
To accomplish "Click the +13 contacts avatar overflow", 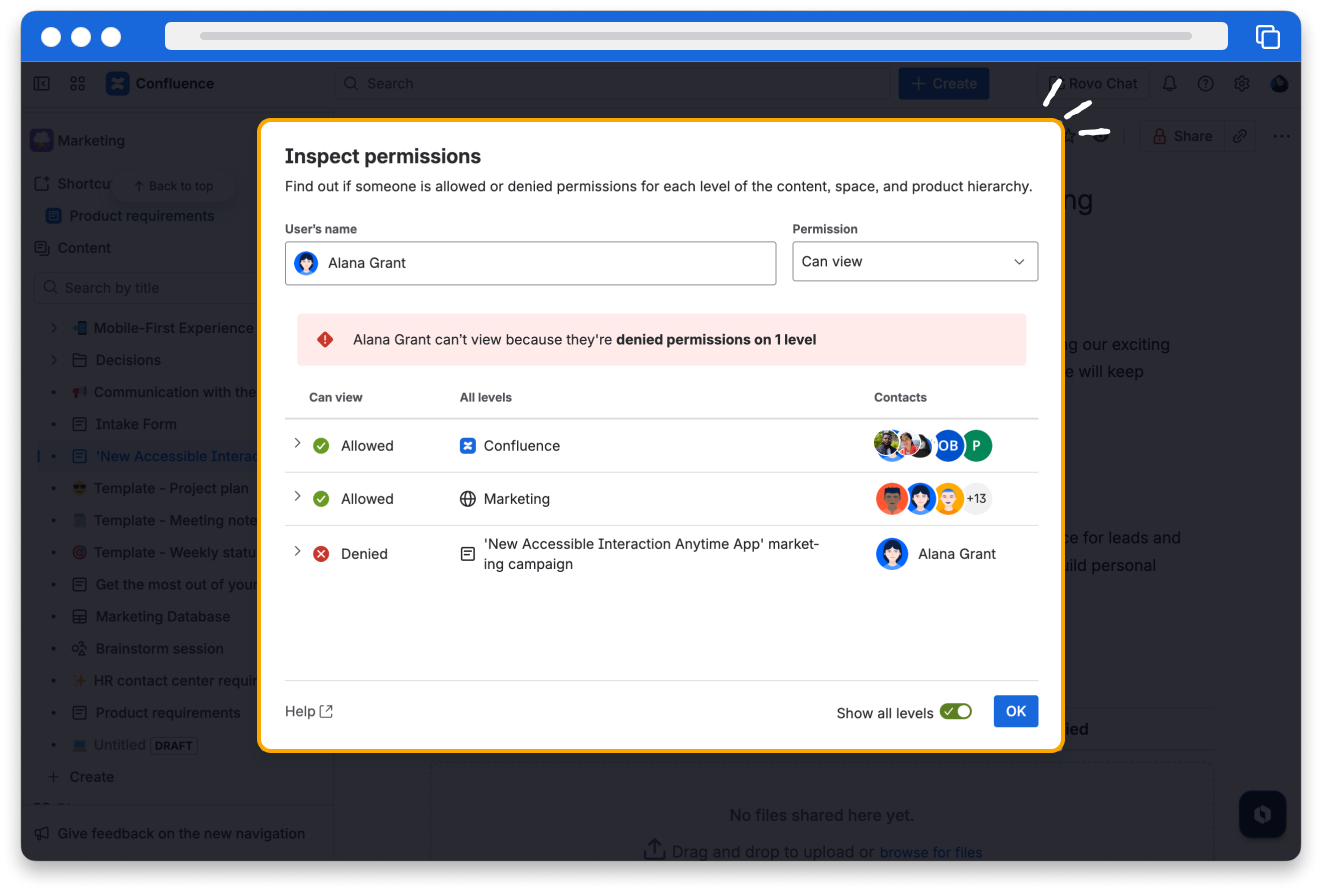I will (976, 499).
